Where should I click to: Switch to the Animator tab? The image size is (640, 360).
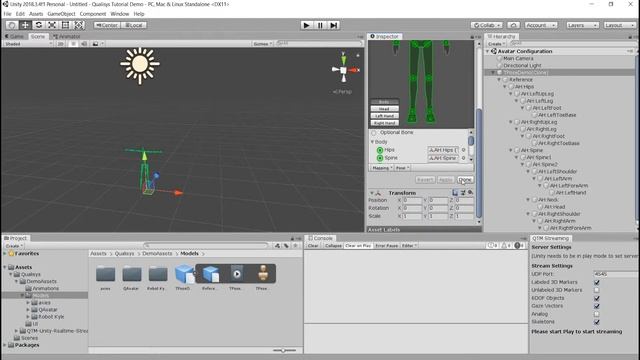pos(67,36)
